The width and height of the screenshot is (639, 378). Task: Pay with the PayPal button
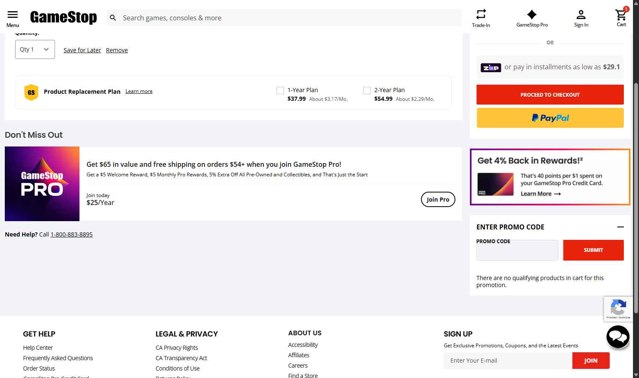point(550,118)
